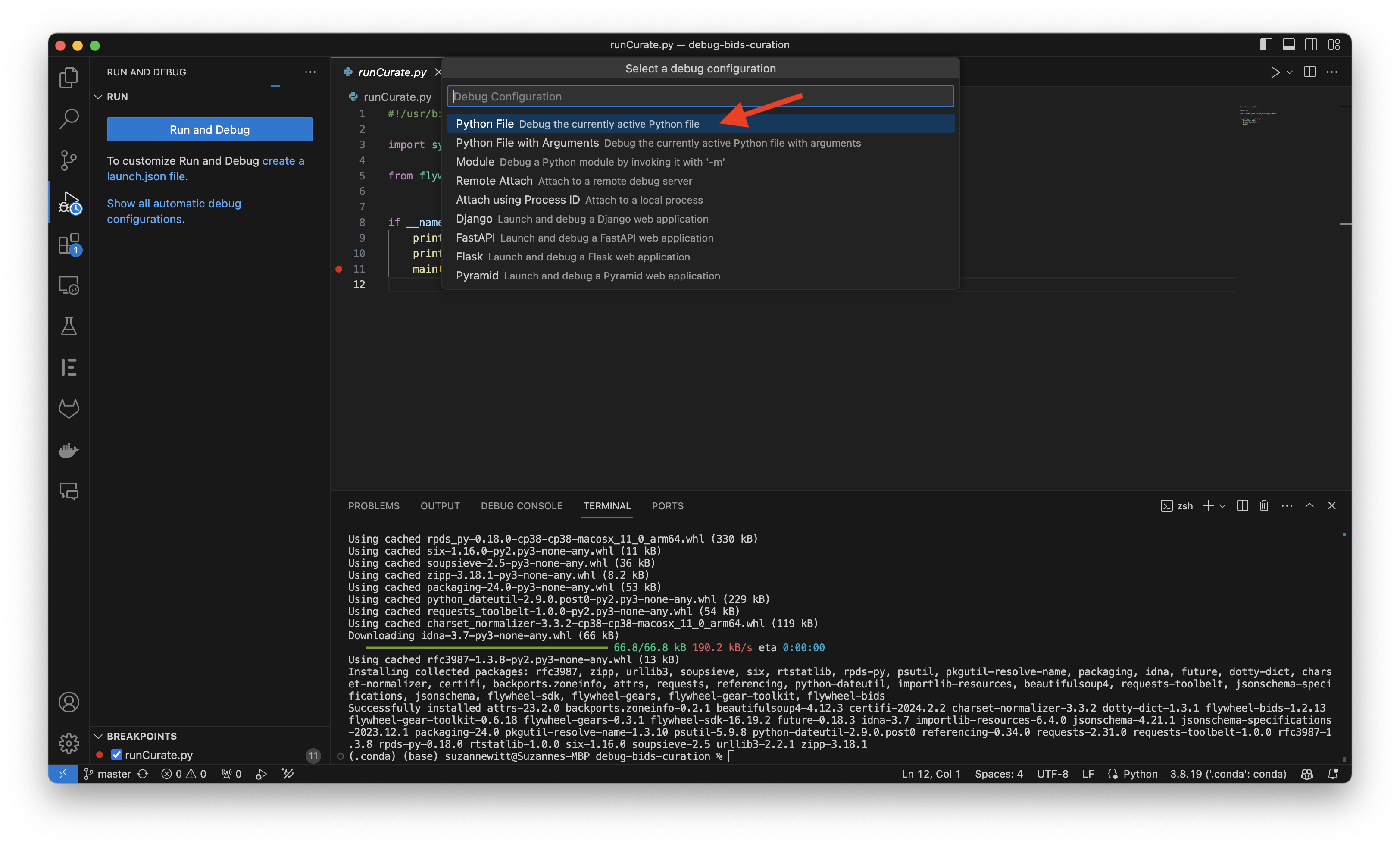Select the runCurate.py editor tab
The image size is (1400, 847).
392,72
